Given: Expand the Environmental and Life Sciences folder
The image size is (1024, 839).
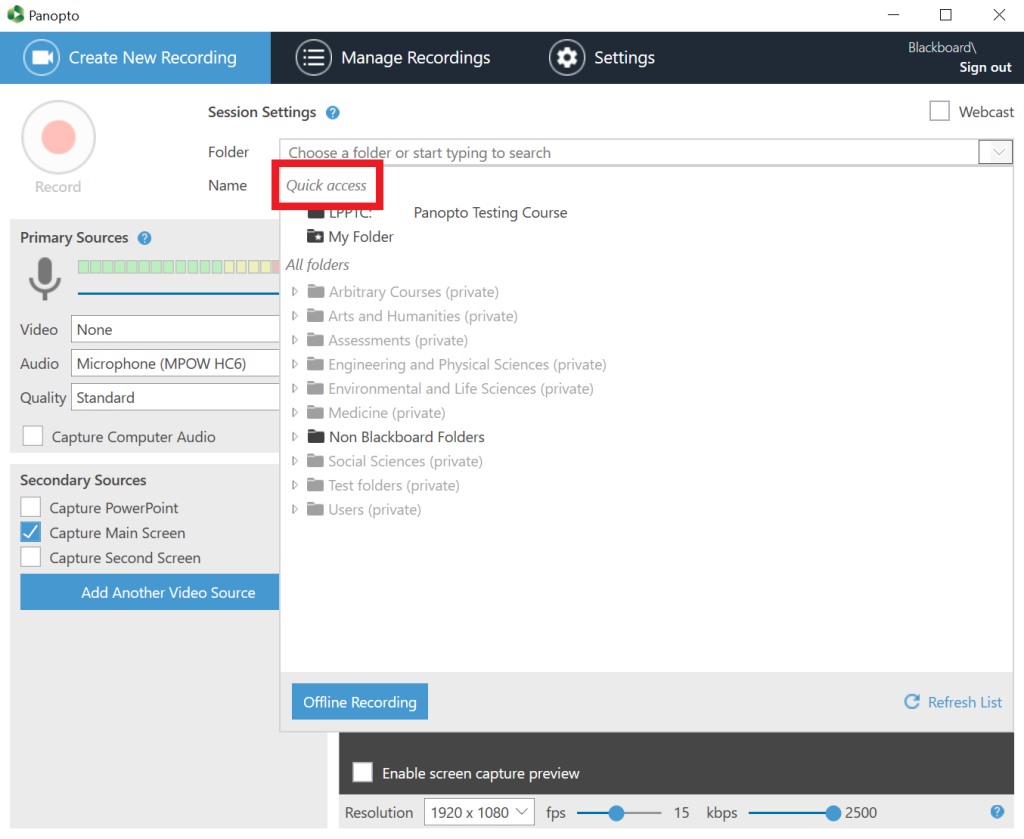Looking at the screenshot, I should pos(295,388).
